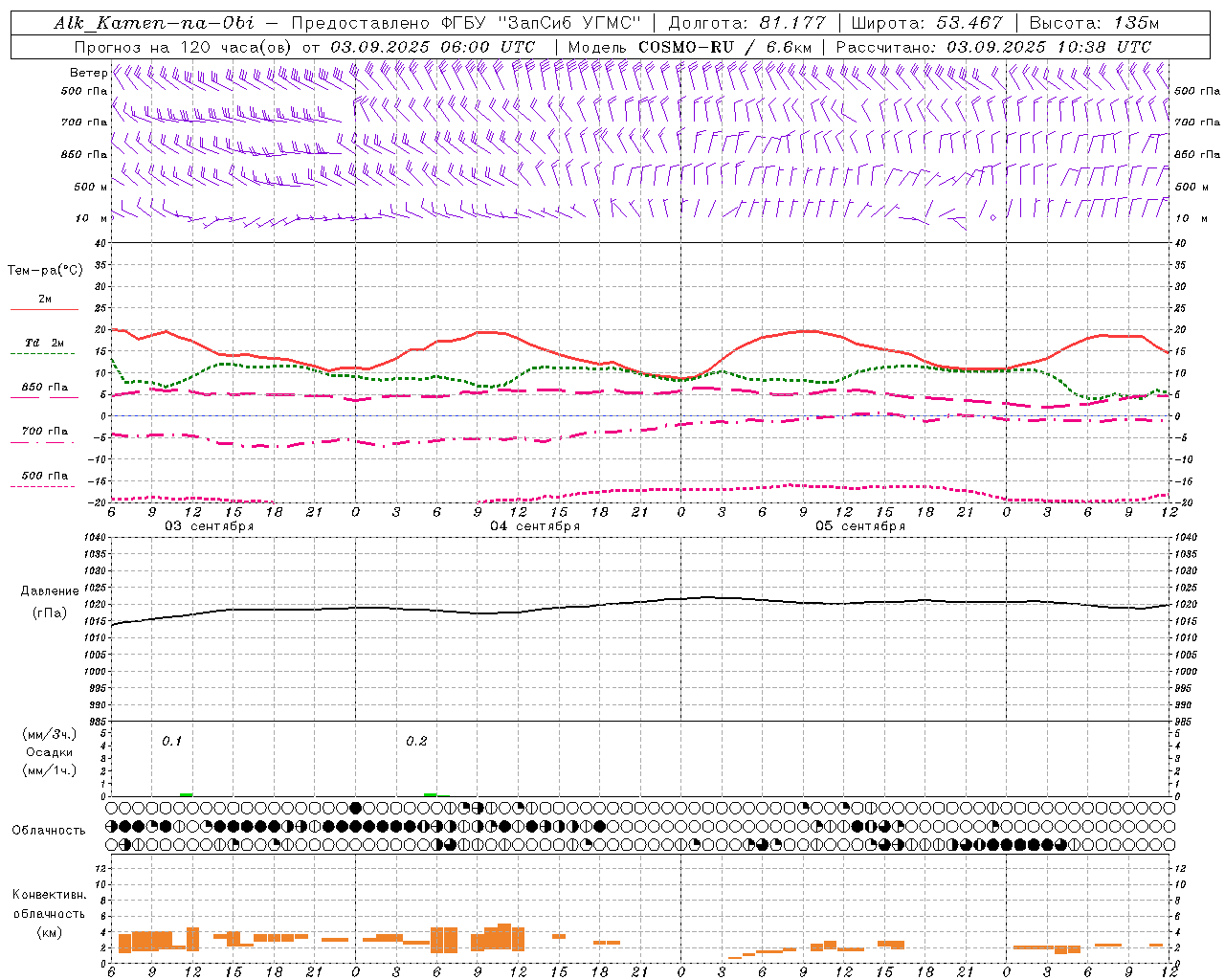The width and height of the screenshot is (1225, 980).
Task: Click the 05 сентября date label
Action: click(x=860, y=526)
